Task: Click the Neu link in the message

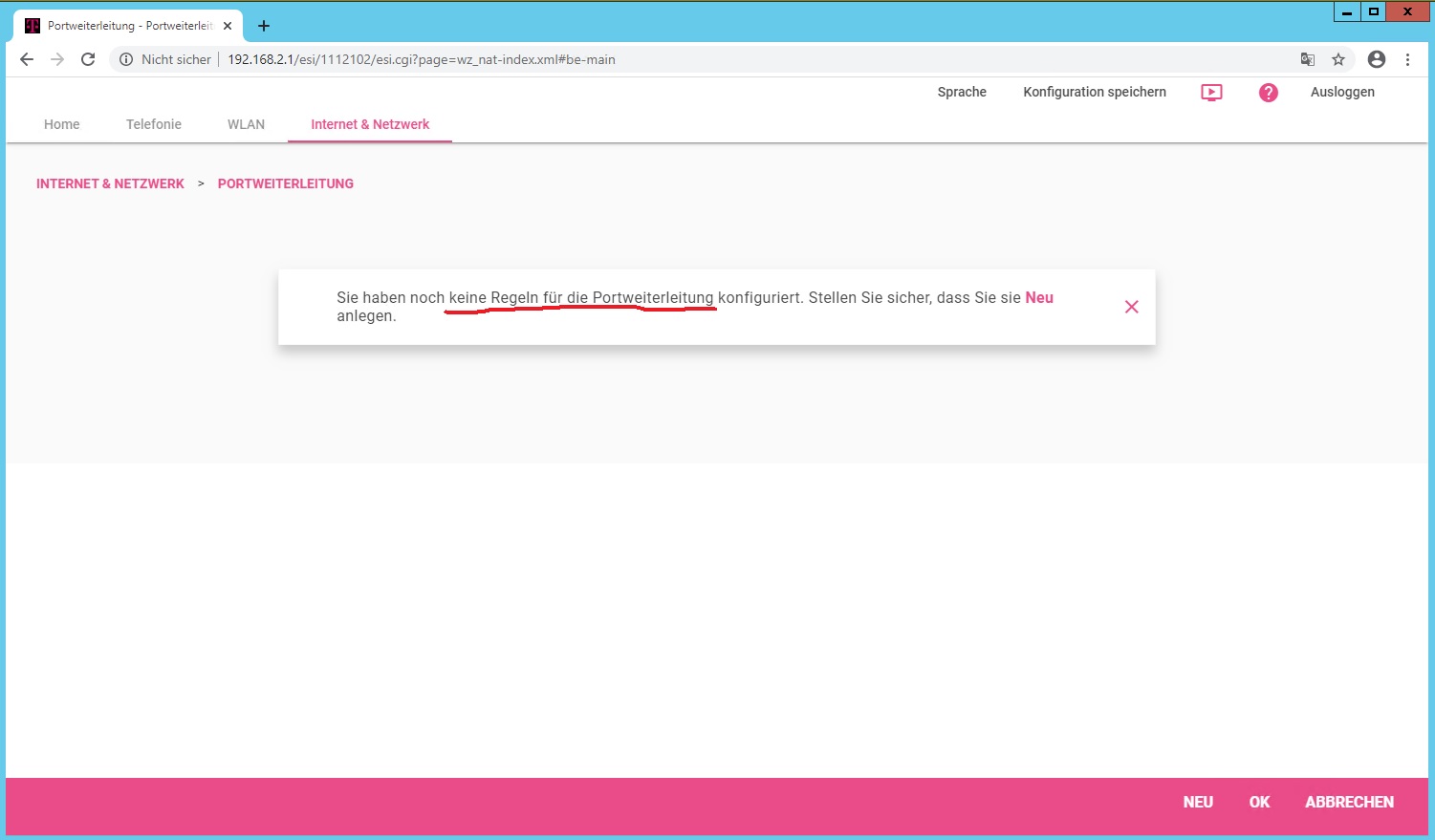Action: [x=1039, y=297]
